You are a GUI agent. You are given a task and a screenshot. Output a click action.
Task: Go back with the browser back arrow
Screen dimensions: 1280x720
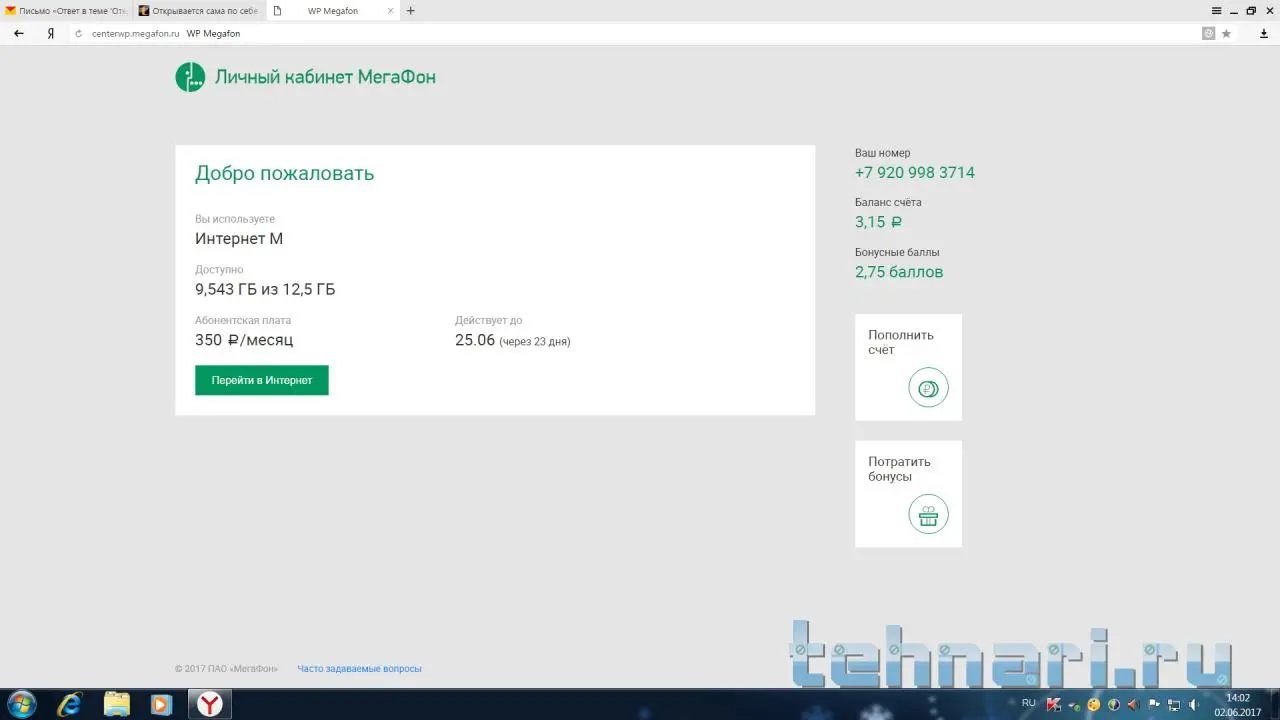(x=19, y=33)
